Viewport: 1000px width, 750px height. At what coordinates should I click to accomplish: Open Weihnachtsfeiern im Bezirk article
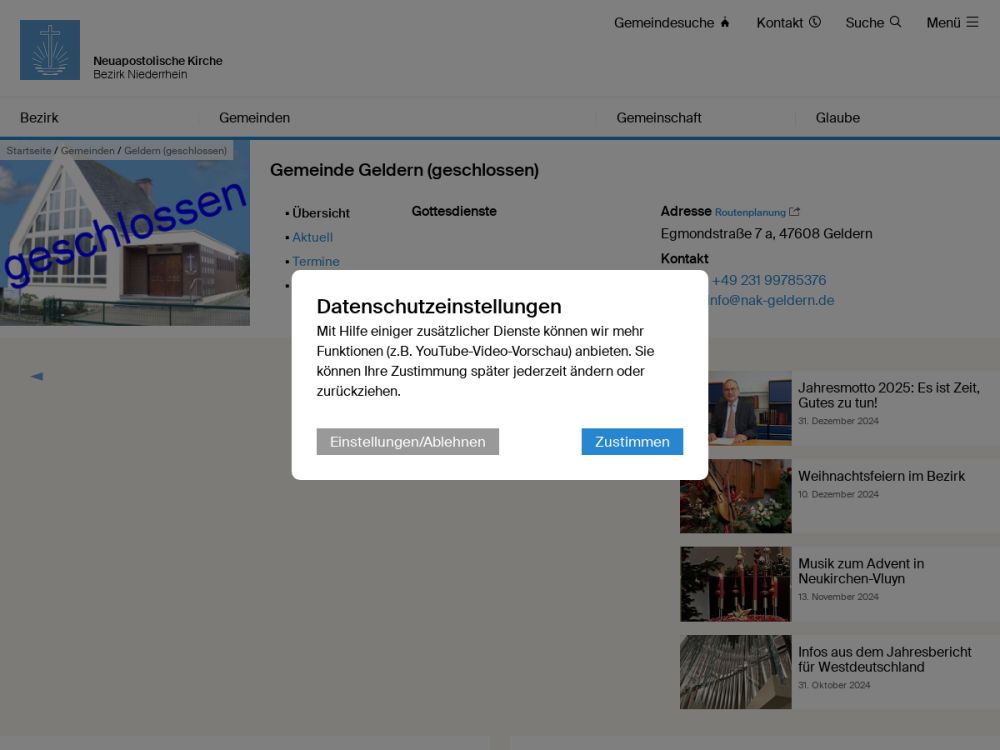881,476
